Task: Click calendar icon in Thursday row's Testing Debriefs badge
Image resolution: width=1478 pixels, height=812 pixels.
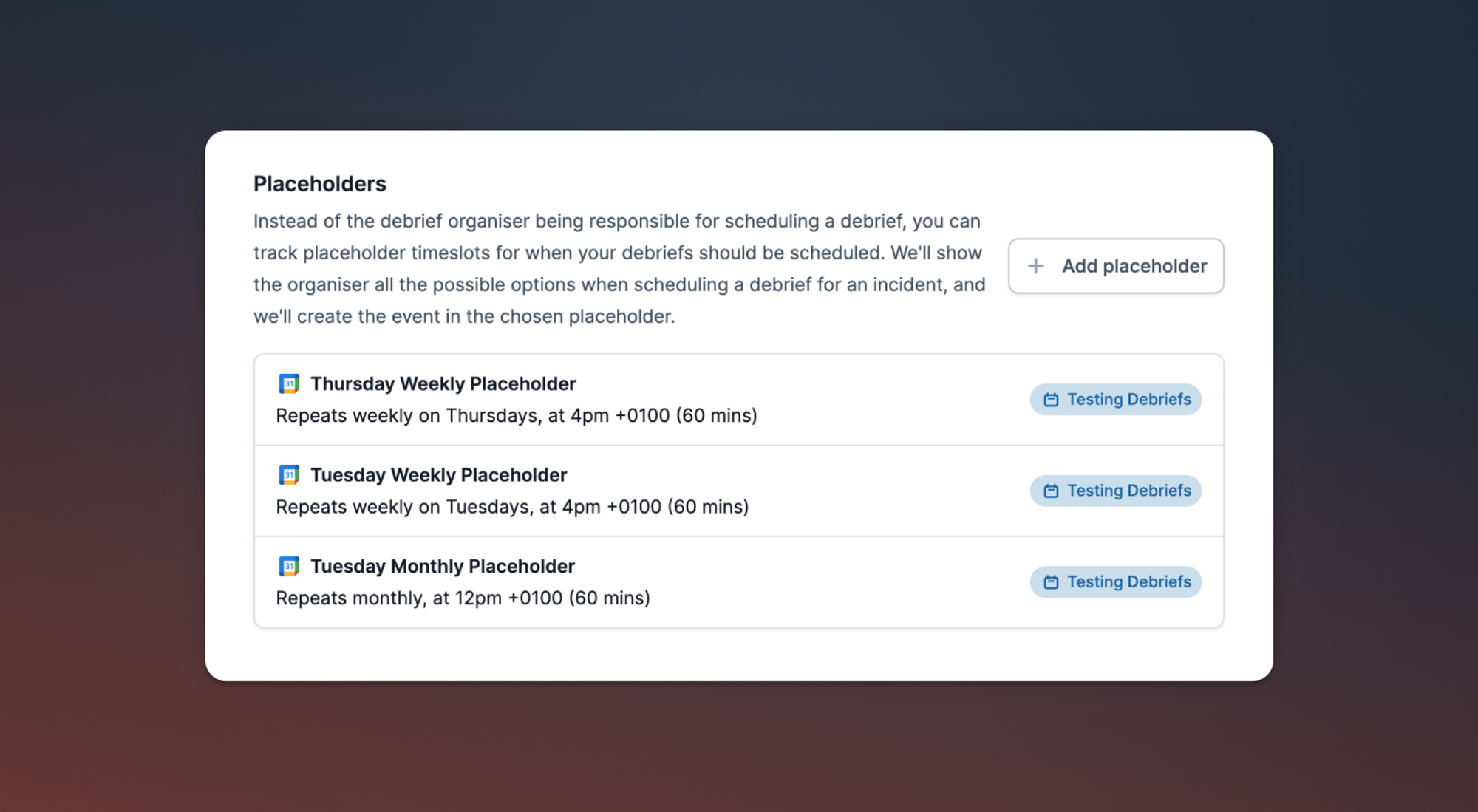Action: pos(1051,400)
